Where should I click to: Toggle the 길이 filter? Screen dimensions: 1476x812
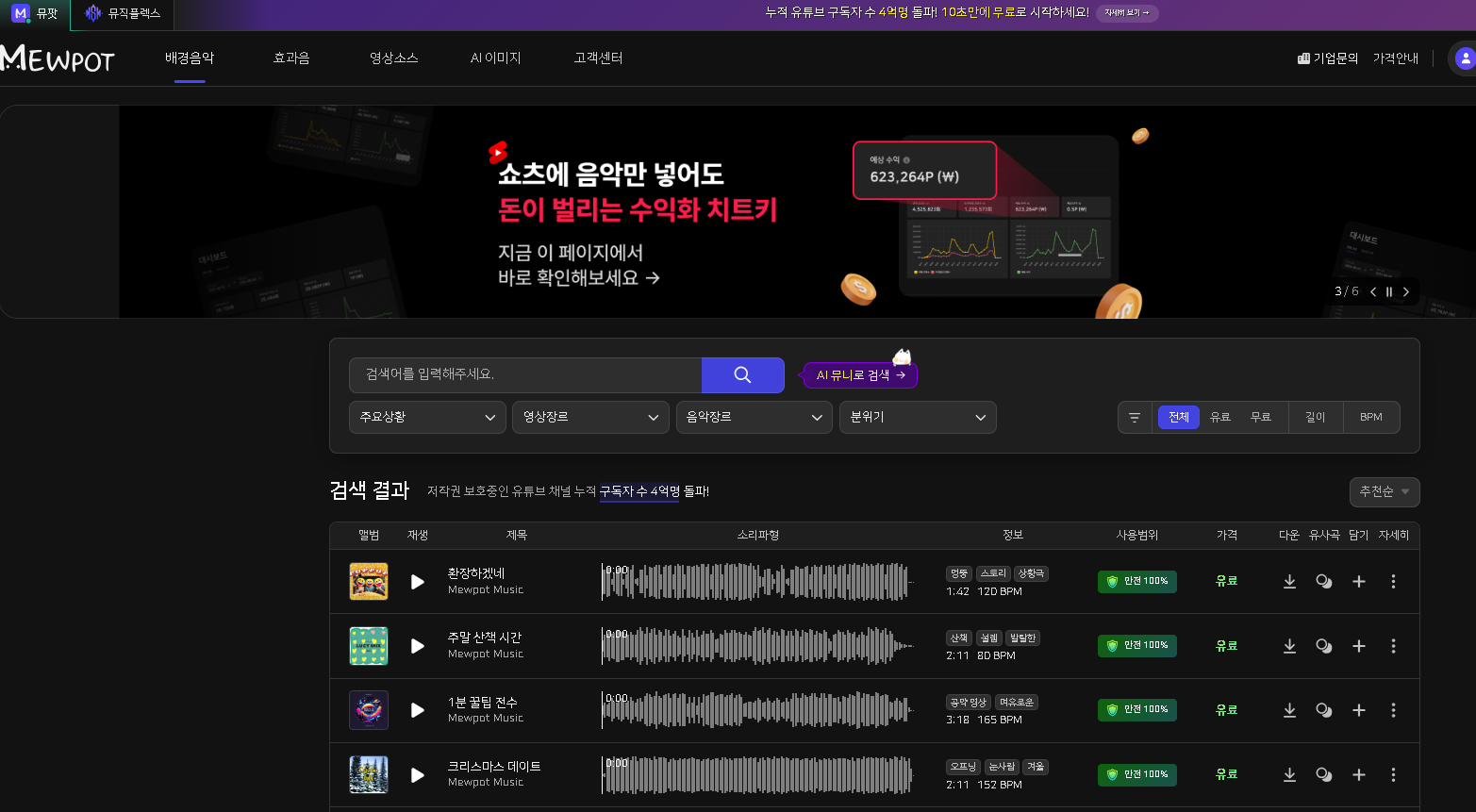coord(1316,418)
